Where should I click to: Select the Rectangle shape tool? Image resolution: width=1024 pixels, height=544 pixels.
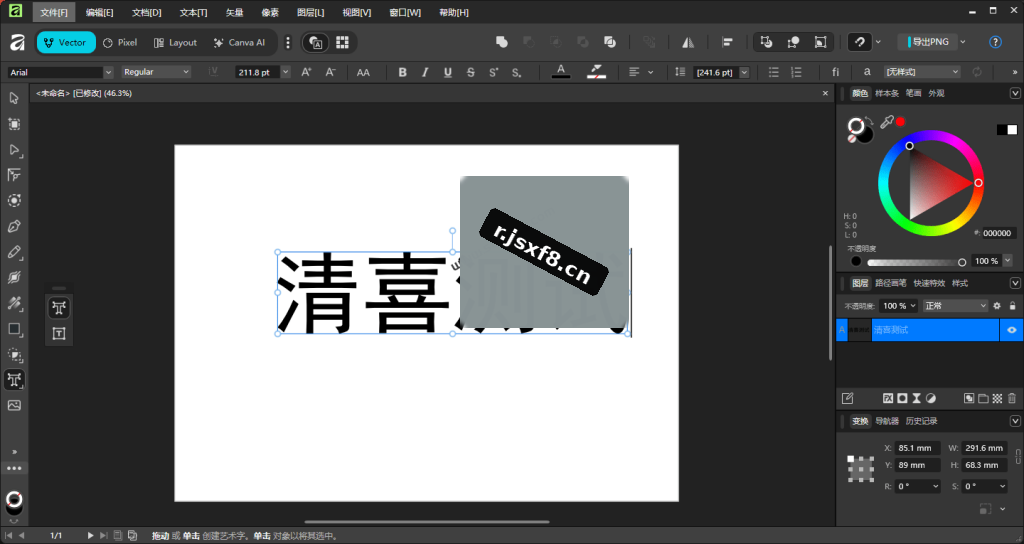[14, 329]
